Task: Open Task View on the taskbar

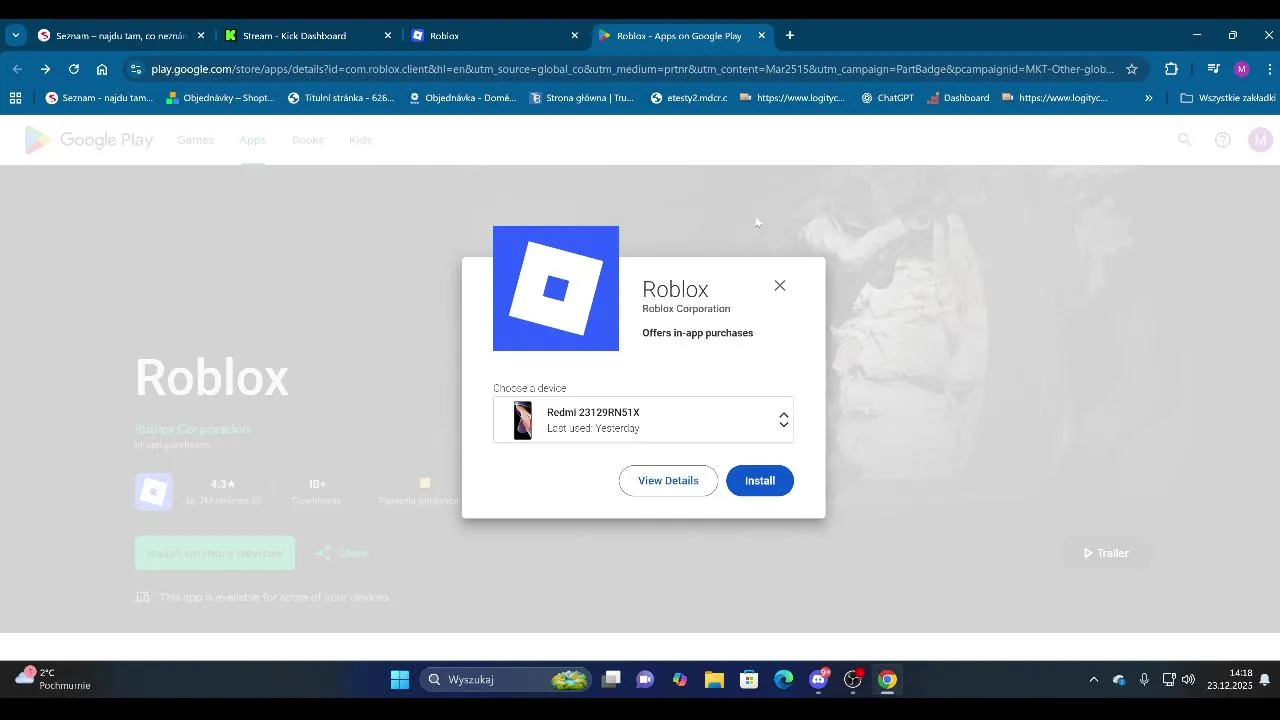Action: 611,680
